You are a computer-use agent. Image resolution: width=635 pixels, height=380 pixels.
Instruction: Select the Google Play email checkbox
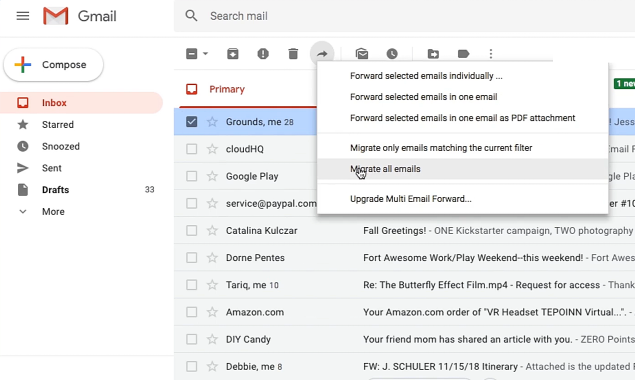pyautogui.click(x=192, y=176)
